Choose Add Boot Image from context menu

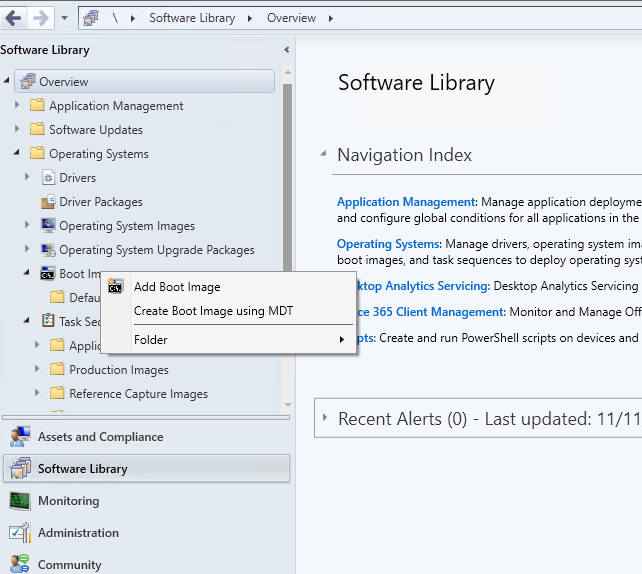[177, 287]
